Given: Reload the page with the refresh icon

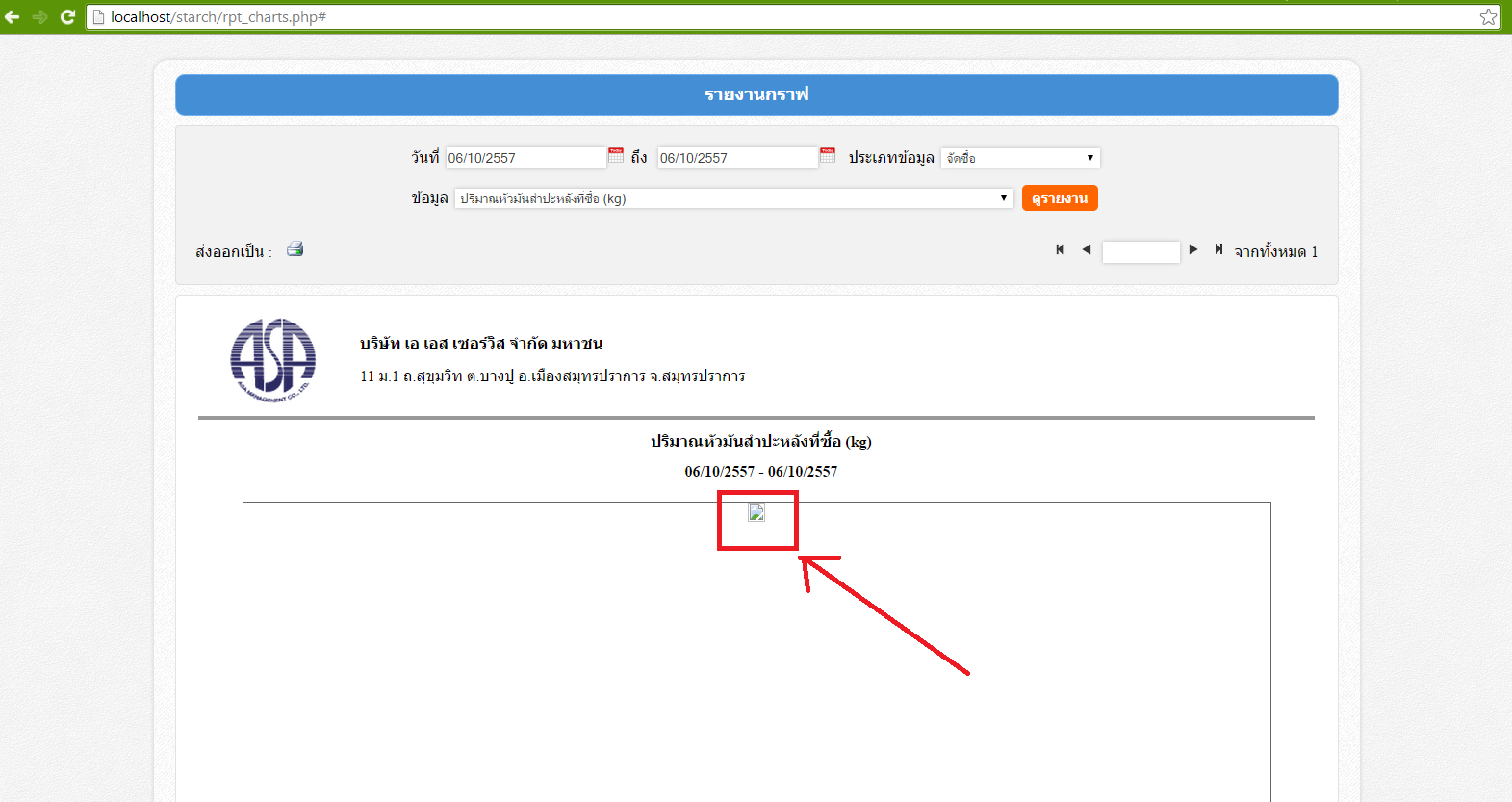Looking at the screenshot, I should pyautogui.click(x=67, y=16).
